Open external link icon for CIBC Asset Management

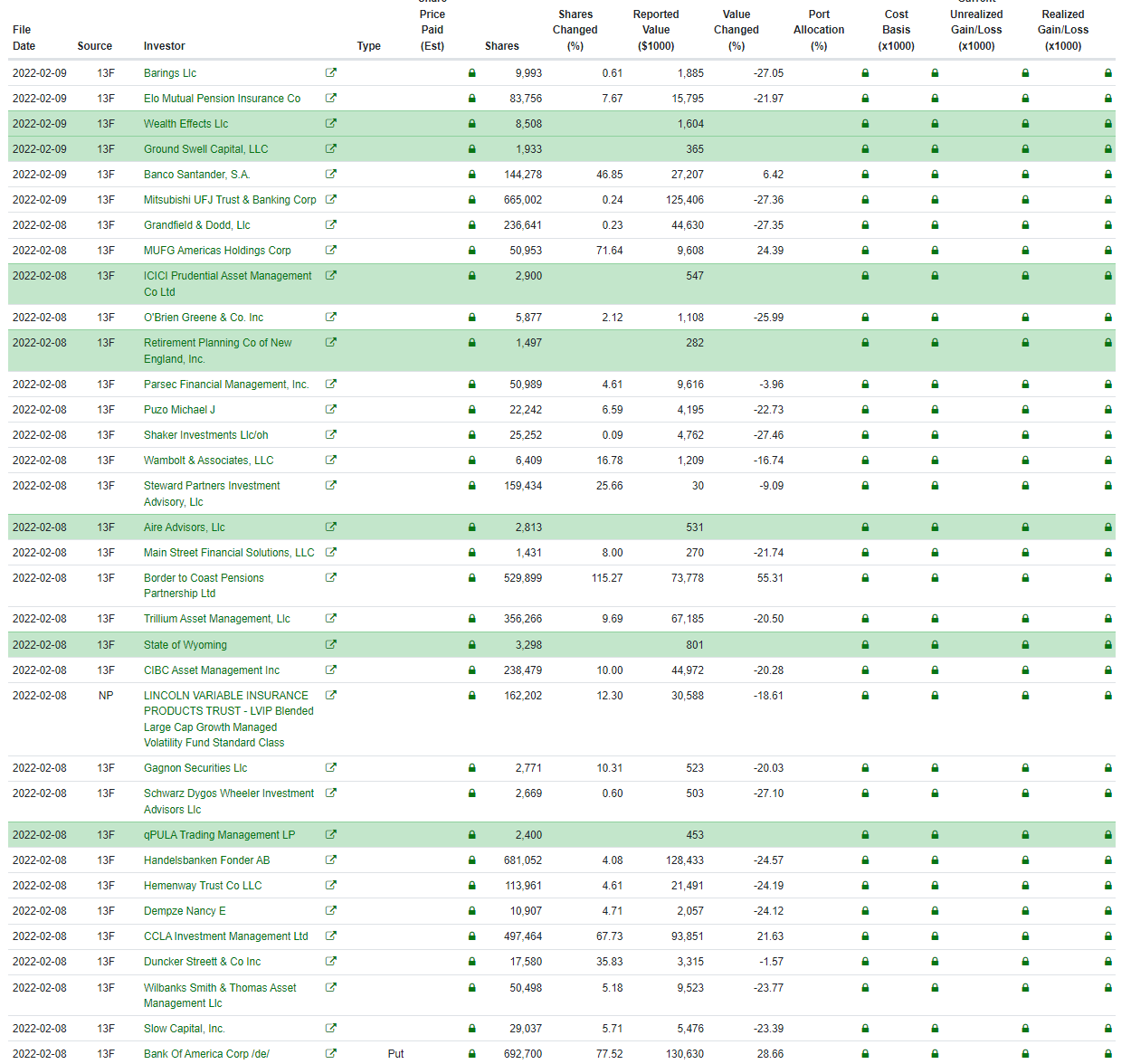pos(331,670)
